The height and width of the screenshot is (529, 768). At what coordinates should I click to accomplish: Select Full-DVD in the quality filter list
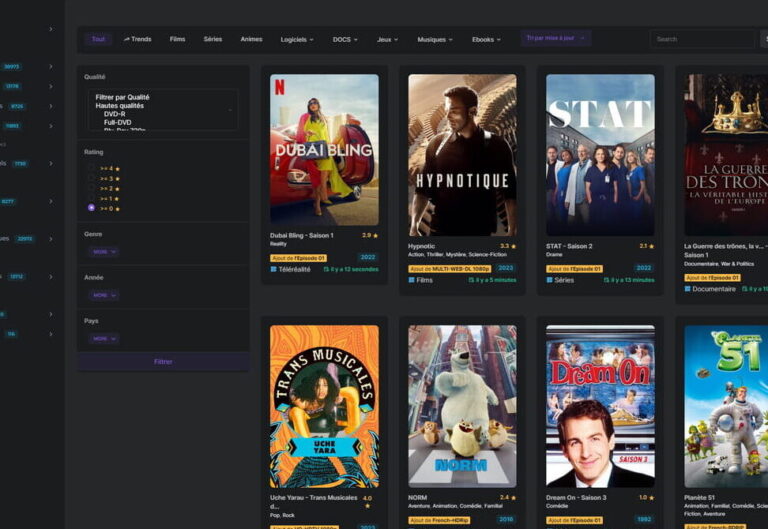click(118, 122)
